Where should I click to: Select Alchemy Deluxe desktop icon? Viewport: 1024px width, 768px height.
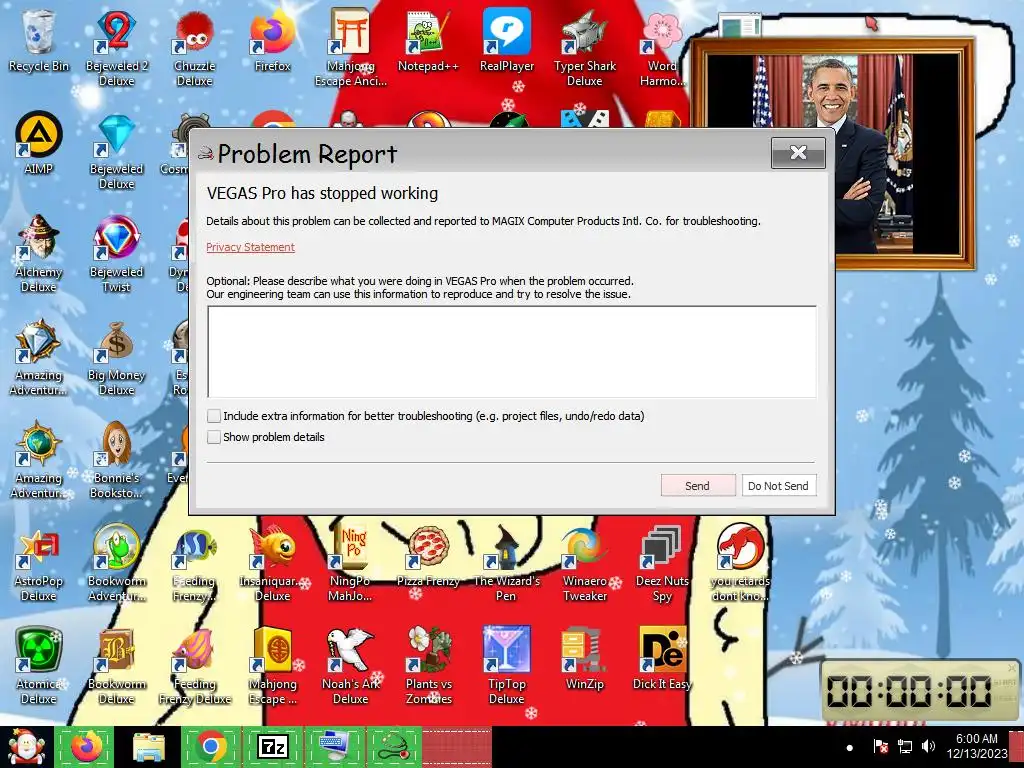39,255
